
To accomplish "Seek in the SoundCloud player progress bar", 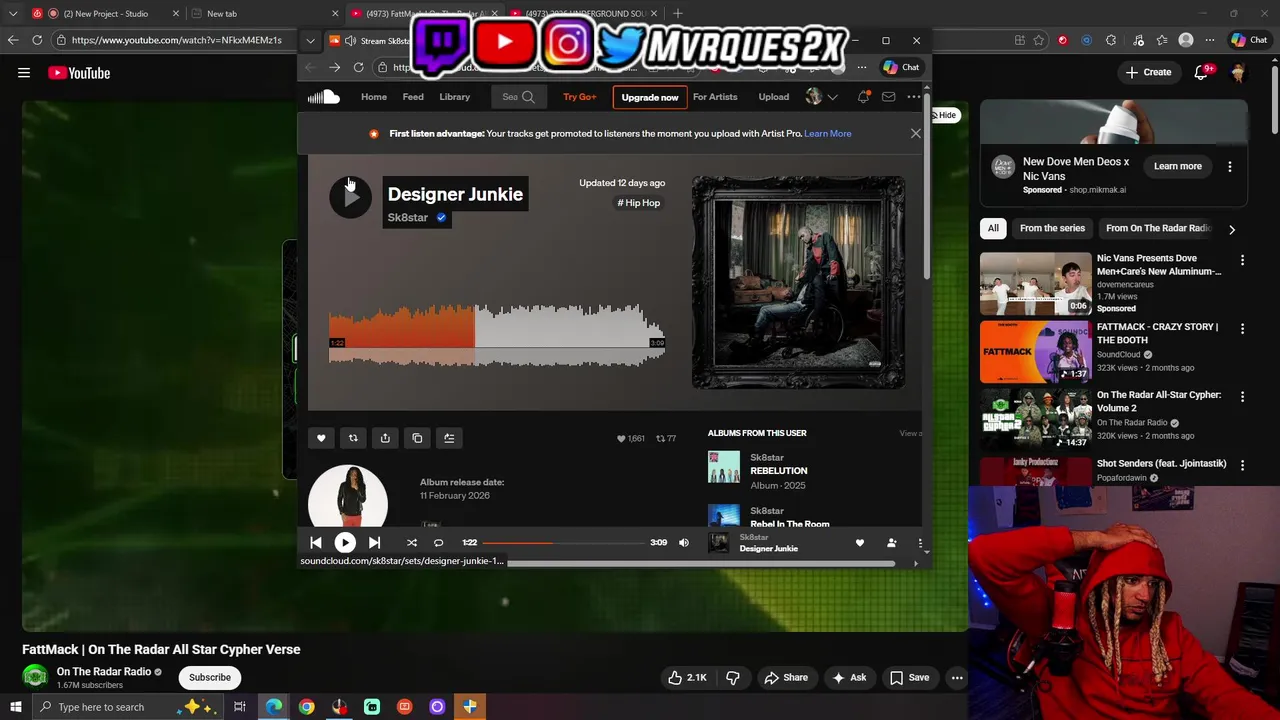I will [564, 543].
